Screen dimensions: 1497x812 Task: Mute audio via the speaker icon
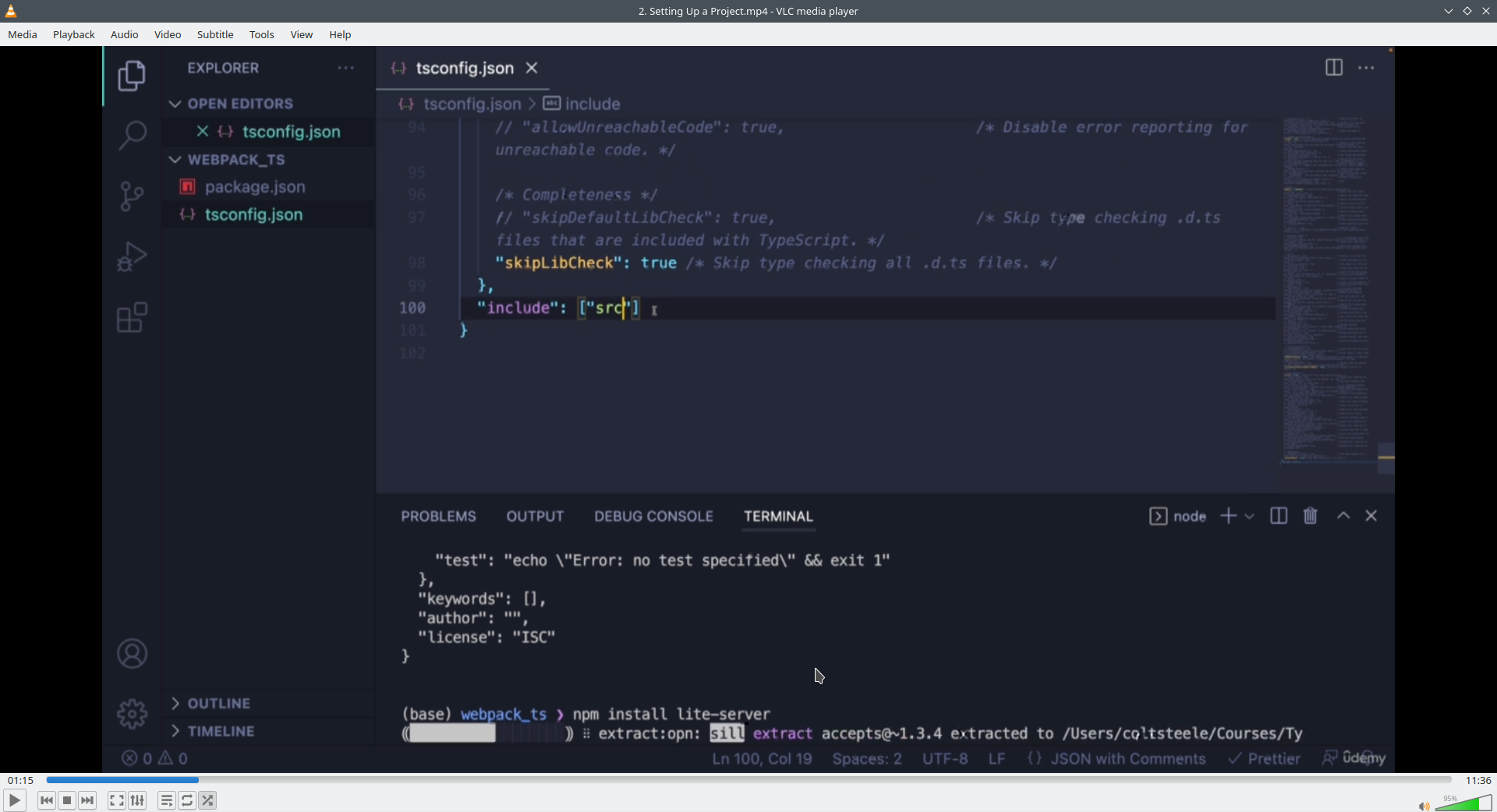coord(1424,806)
